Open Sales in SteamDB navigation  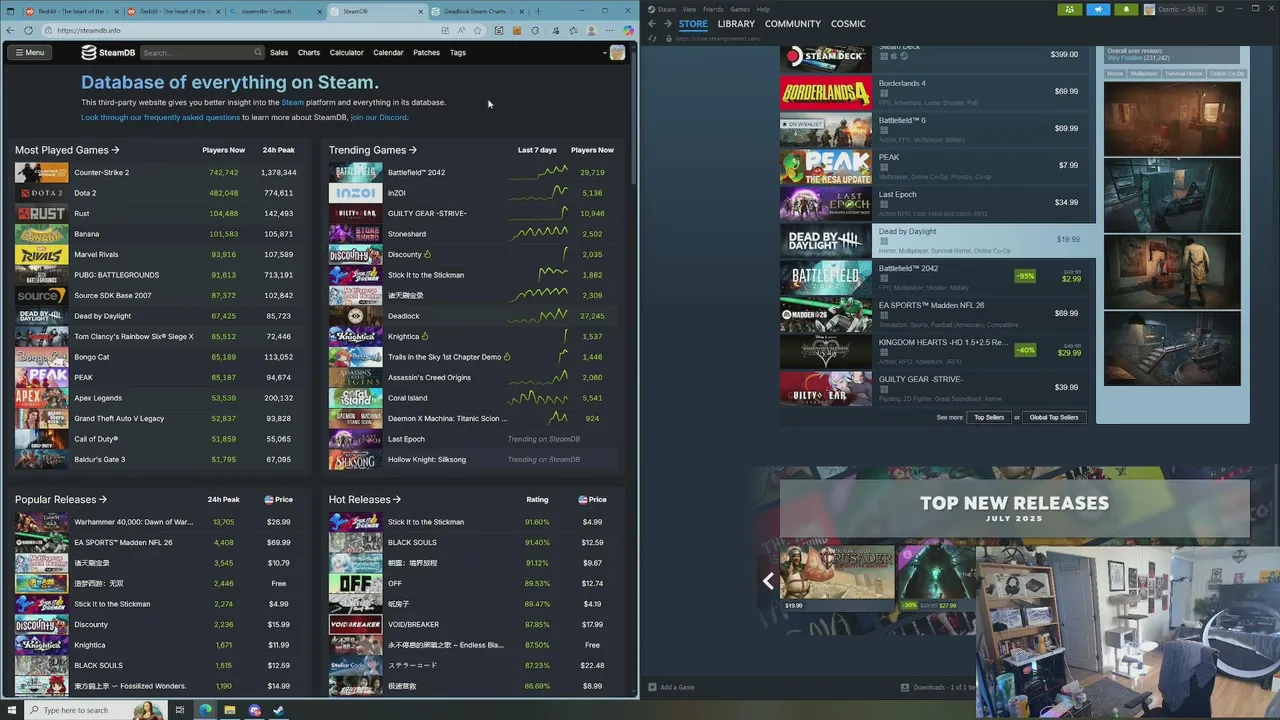[x=279, y=52]
